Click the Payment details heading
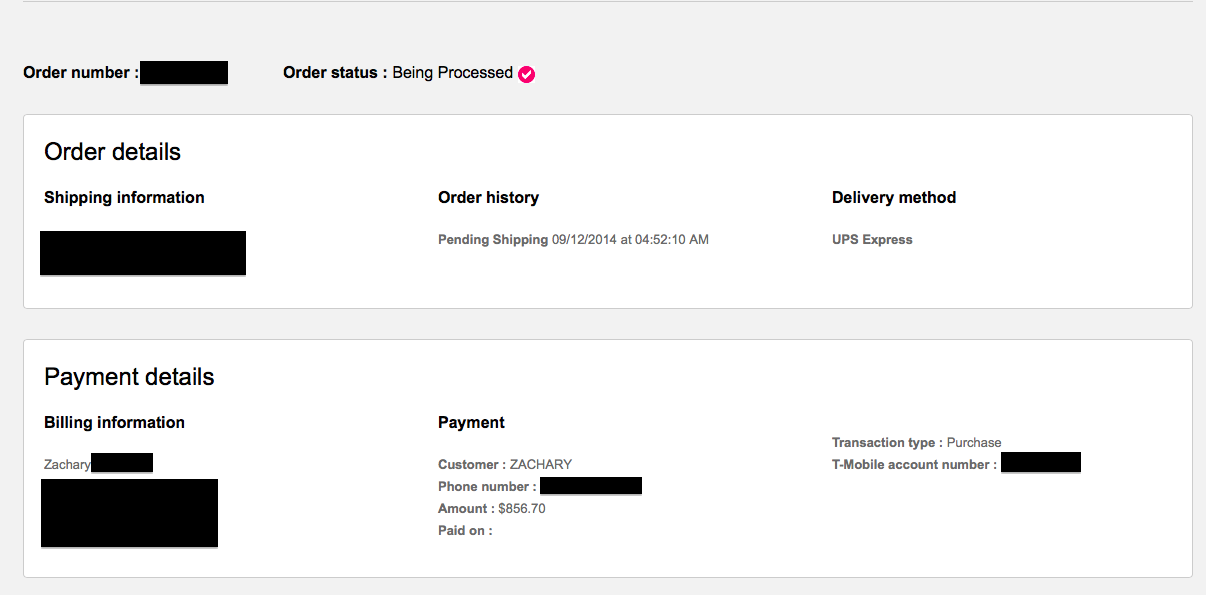Screen dimensions: 1206x595 129,377
